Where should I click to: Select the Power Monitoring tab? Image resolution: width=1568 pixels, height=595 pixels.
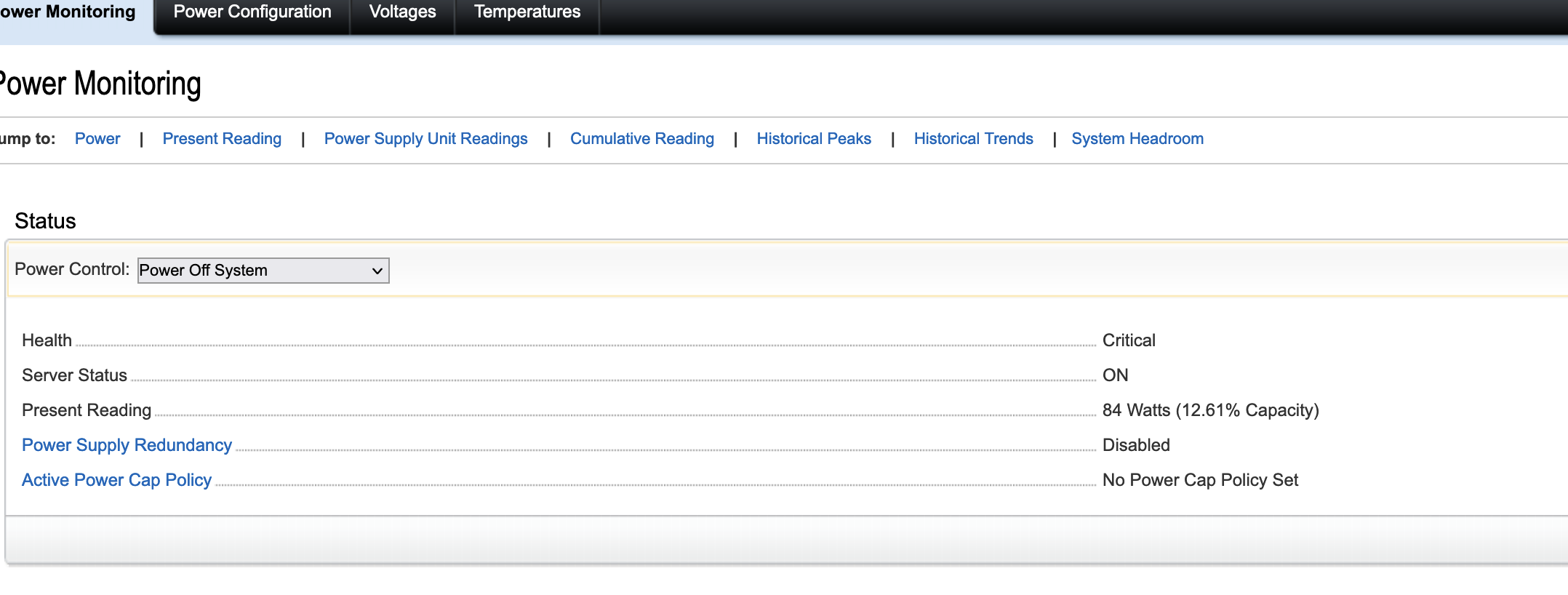tap(69, 12)
